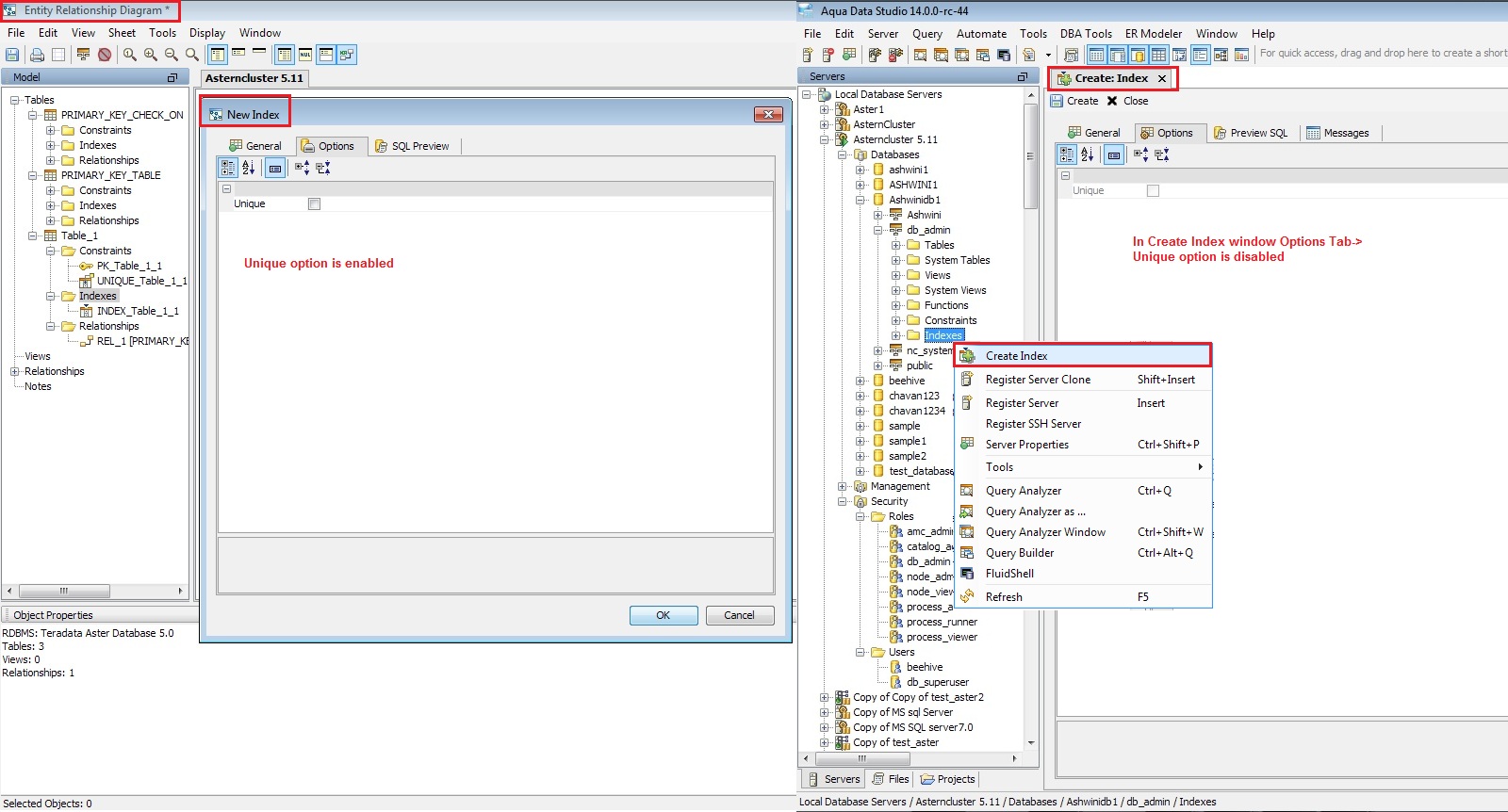Click the disabled Unique checkbox in Create Index tab
Image resolution: width=1508 pixels, height=812 pixels.
point(1153,190)
